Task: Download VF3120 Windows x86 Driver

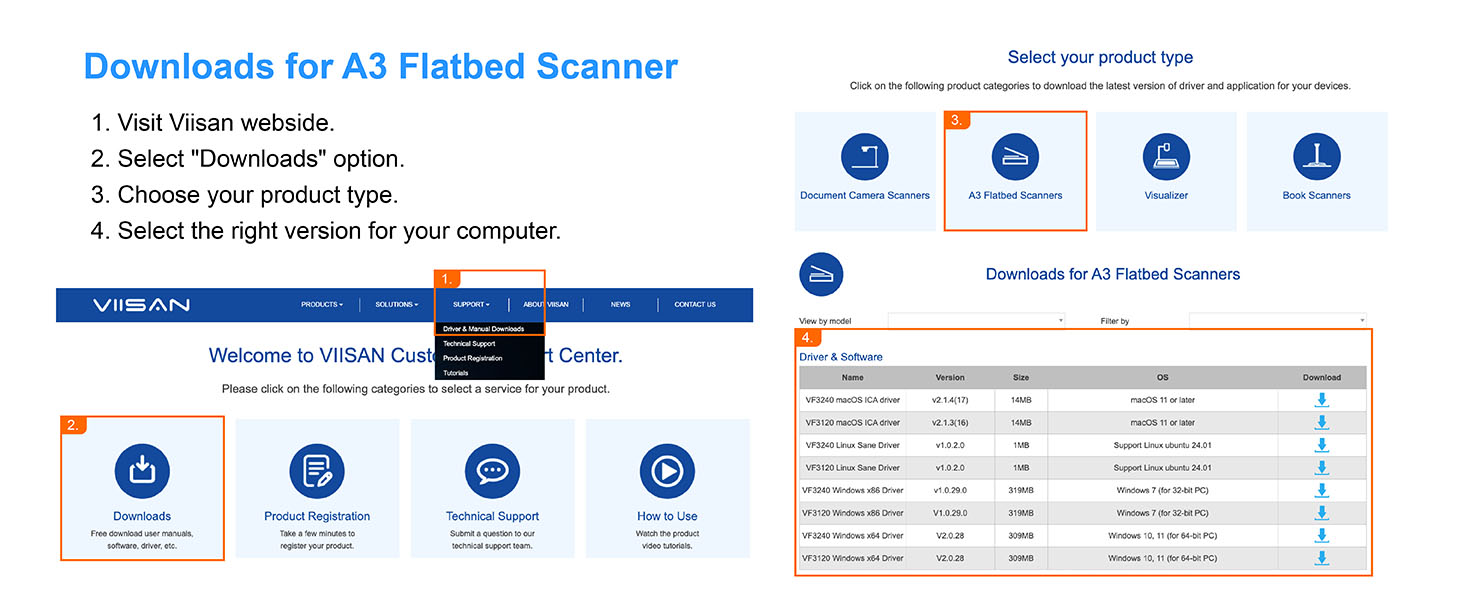Action: pyautogui.click(x=1322, y=513)
